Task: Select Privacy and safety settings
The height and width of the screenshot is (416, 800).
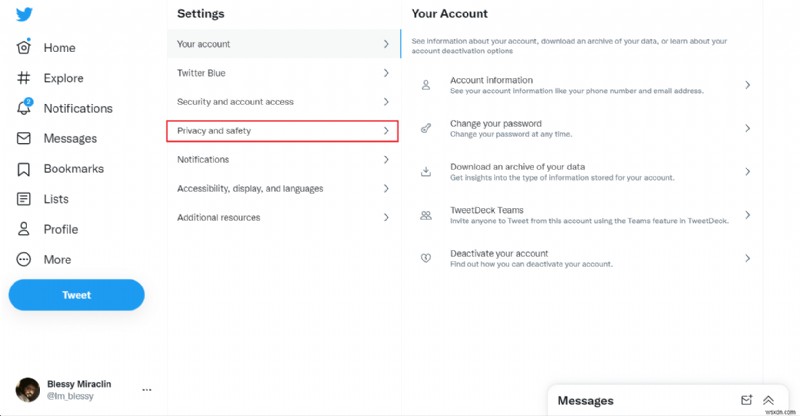Action: 282,131
